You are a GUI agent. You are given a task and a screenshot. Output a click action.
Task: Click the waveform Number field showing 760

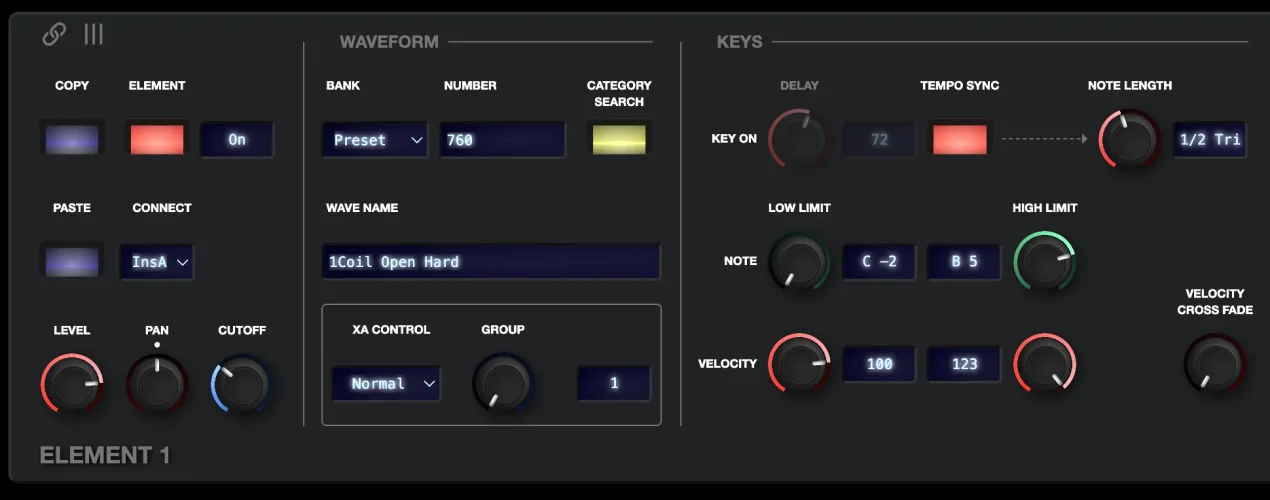pos(502,140)
